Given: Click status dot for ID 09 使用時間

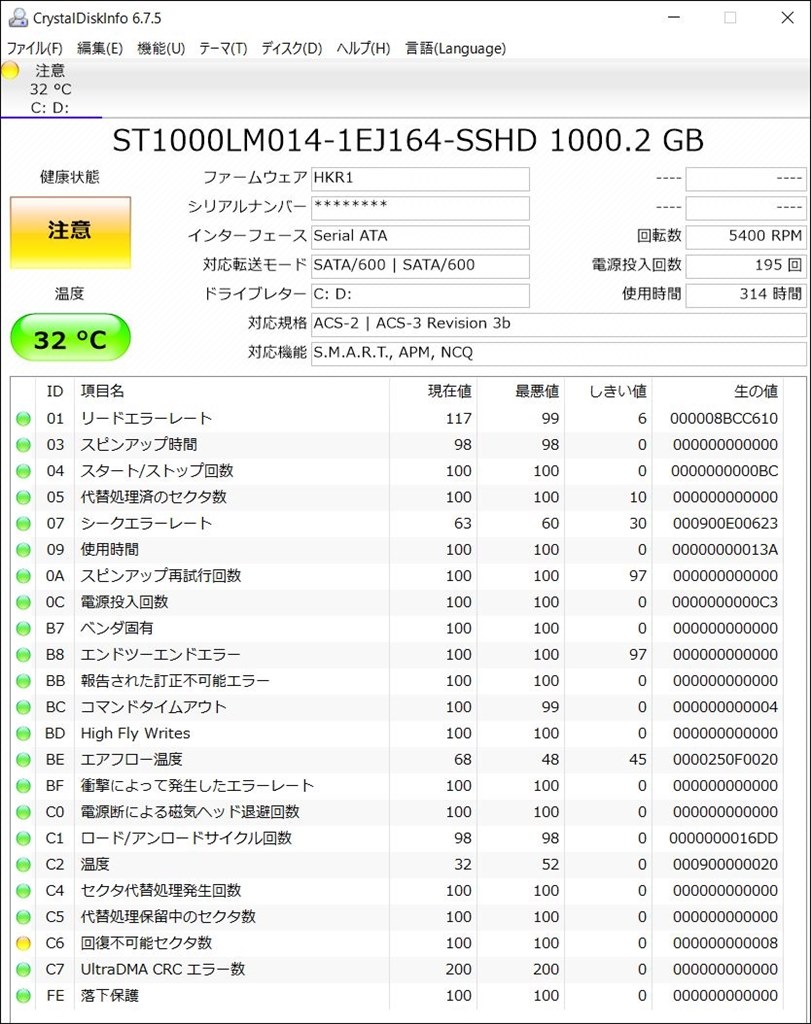Looking at the screenshot, I should point(24,550).
